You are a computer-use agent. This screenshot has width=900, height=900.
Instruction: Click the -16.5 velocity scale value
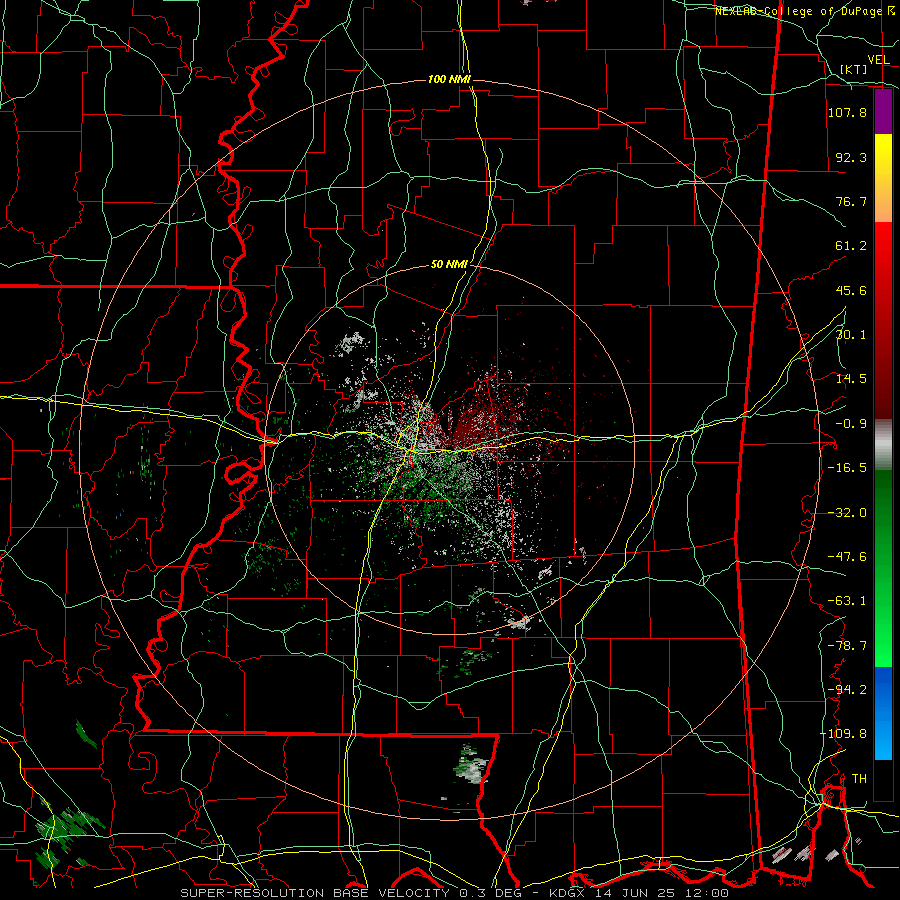coord(847,468)
